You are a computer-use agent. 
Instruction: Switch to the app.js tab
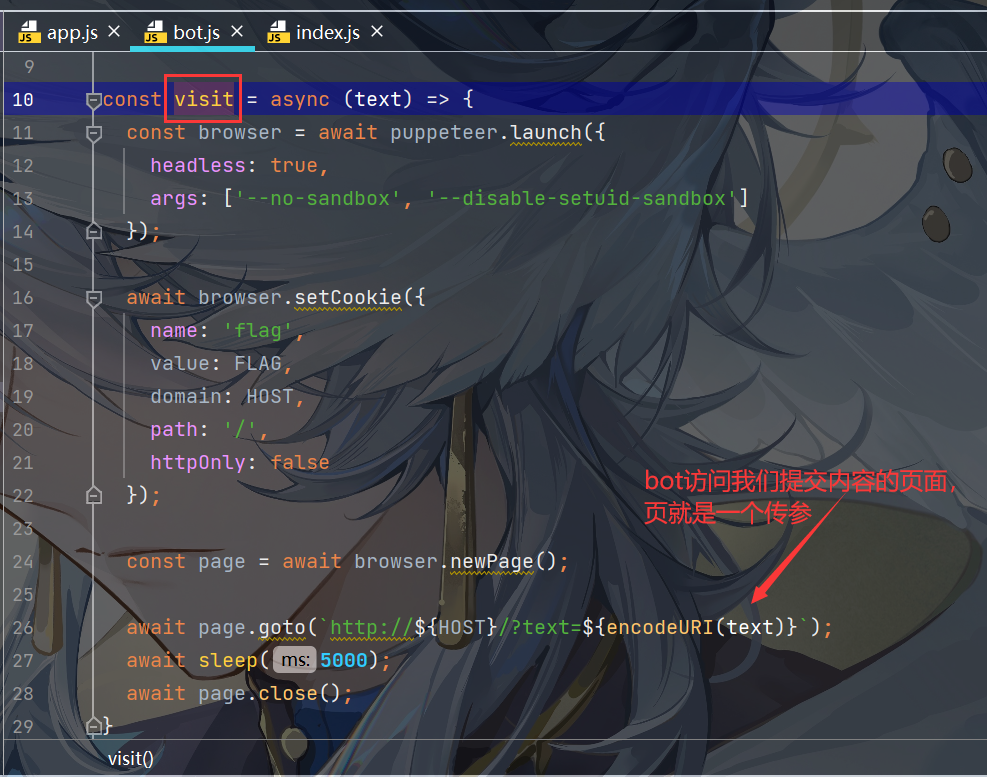click(x=72, y=32)
